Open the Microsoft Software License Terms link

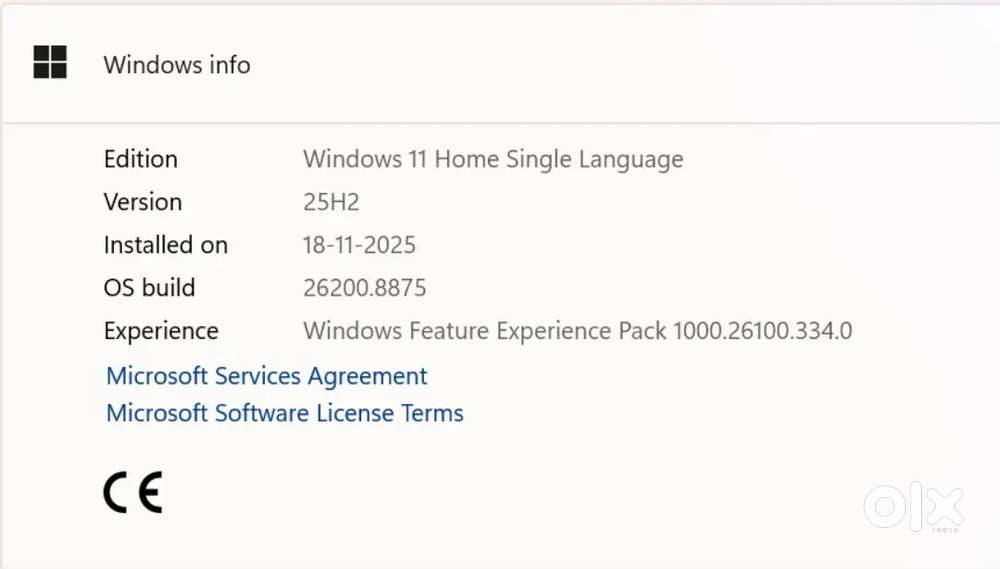click(284, 413)
